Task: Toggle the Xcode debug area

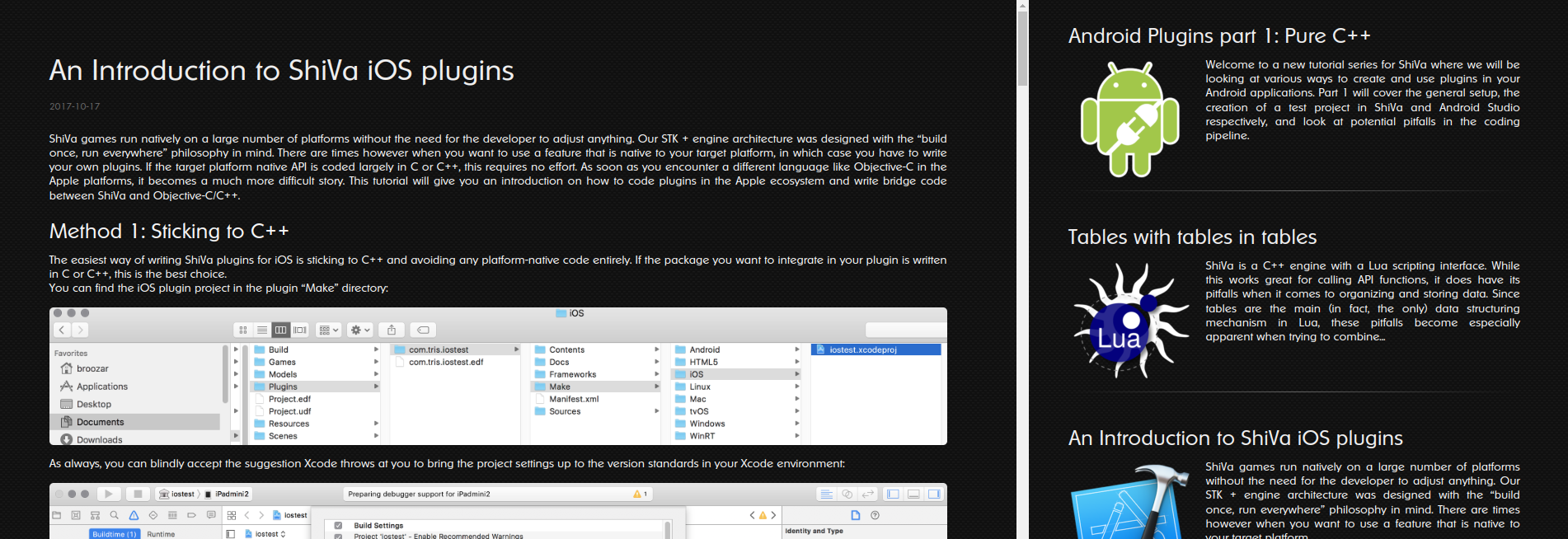Action: (913, 494)
